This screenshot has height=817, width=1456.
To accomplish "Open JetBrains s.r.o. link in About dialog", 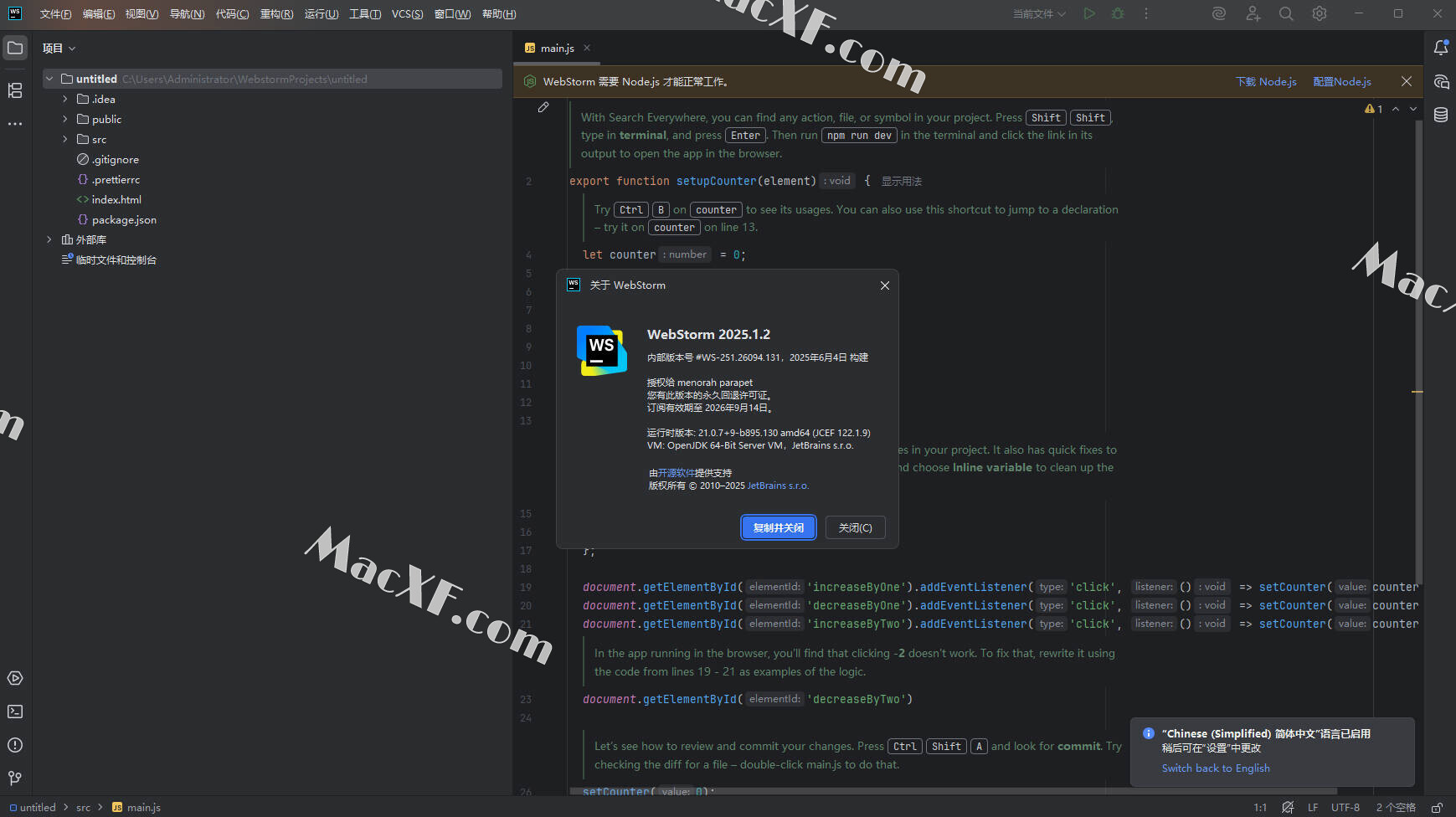I will pyautogui.click(x=778, y=486).
